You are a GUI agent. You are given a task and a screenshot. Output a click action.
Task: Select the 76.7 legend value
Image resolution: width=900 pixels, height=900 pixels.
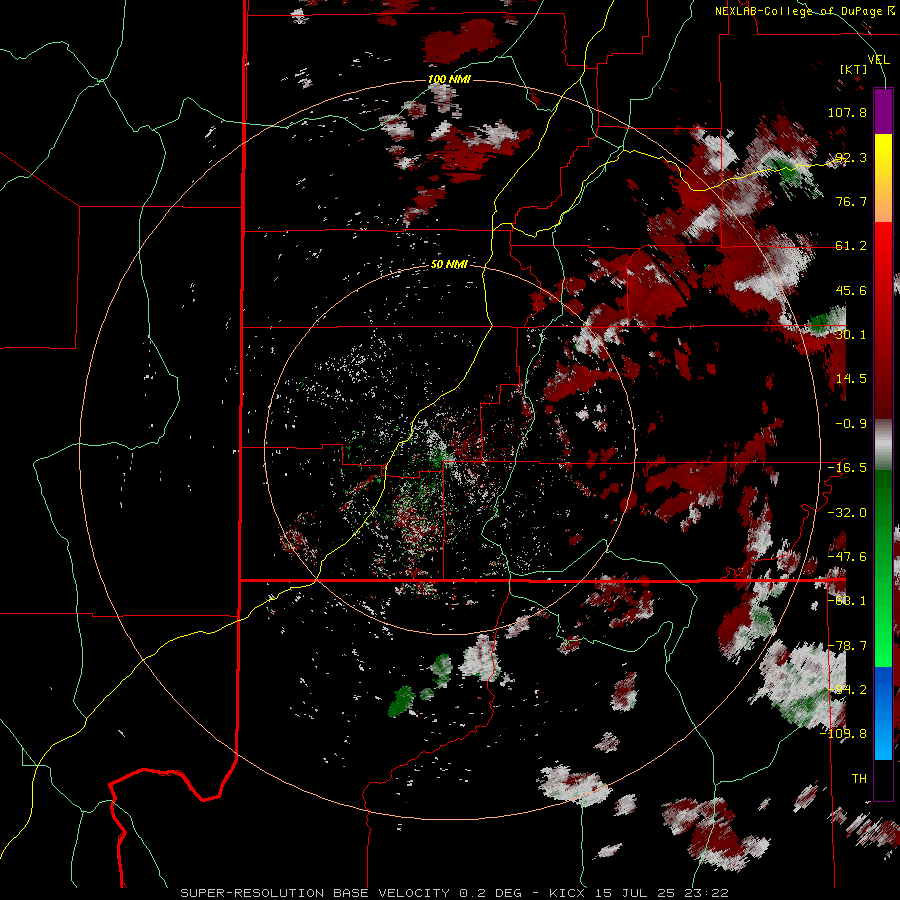point(851,201)
